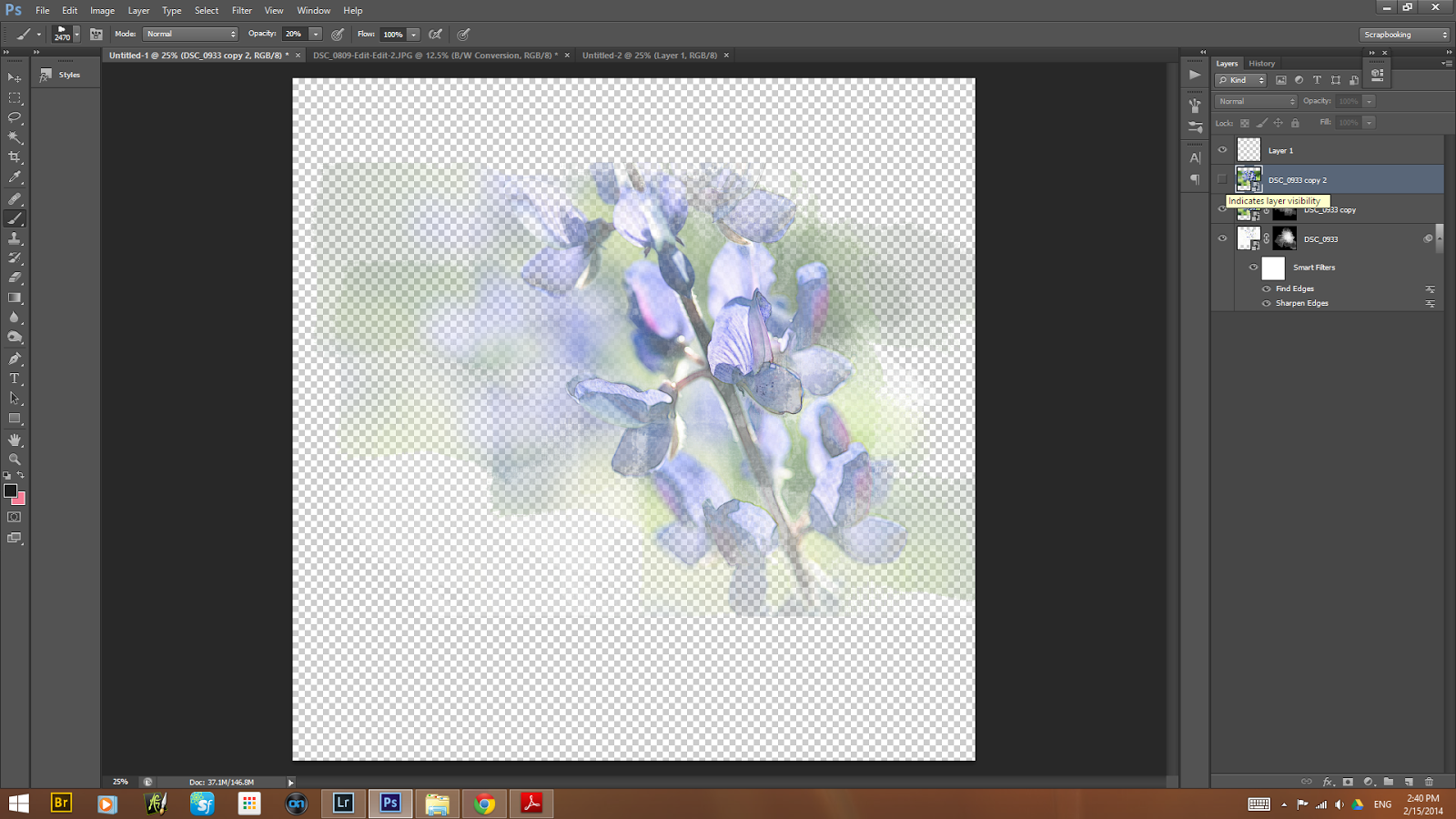Open the Styles panel icon
The height and width of the screenshot is (819, 1456).
tap(45, 75)
